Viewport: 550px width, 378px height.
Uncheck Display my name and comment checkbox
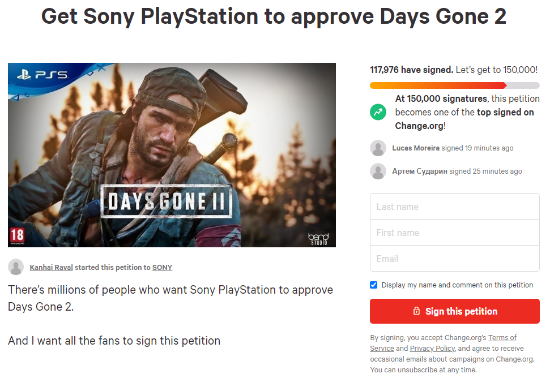pyautogui.click(x=374, y=285)
